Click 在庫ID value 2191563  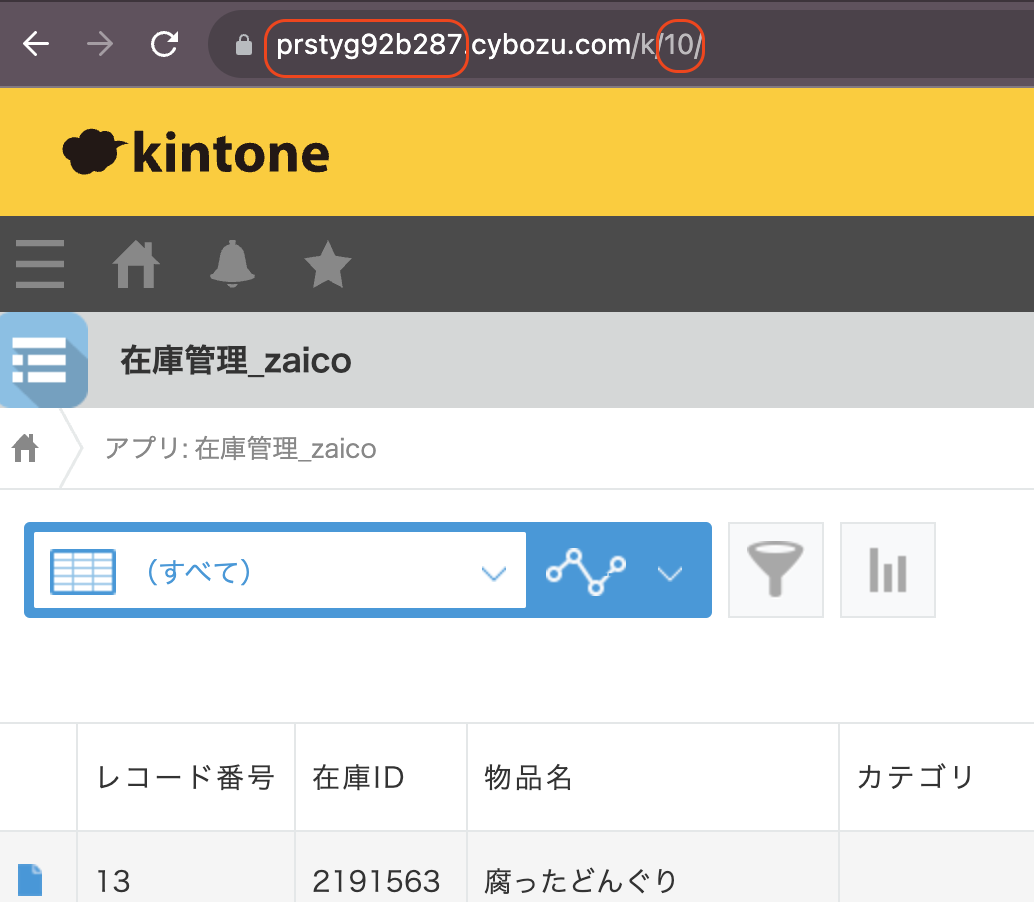(376, 881)
